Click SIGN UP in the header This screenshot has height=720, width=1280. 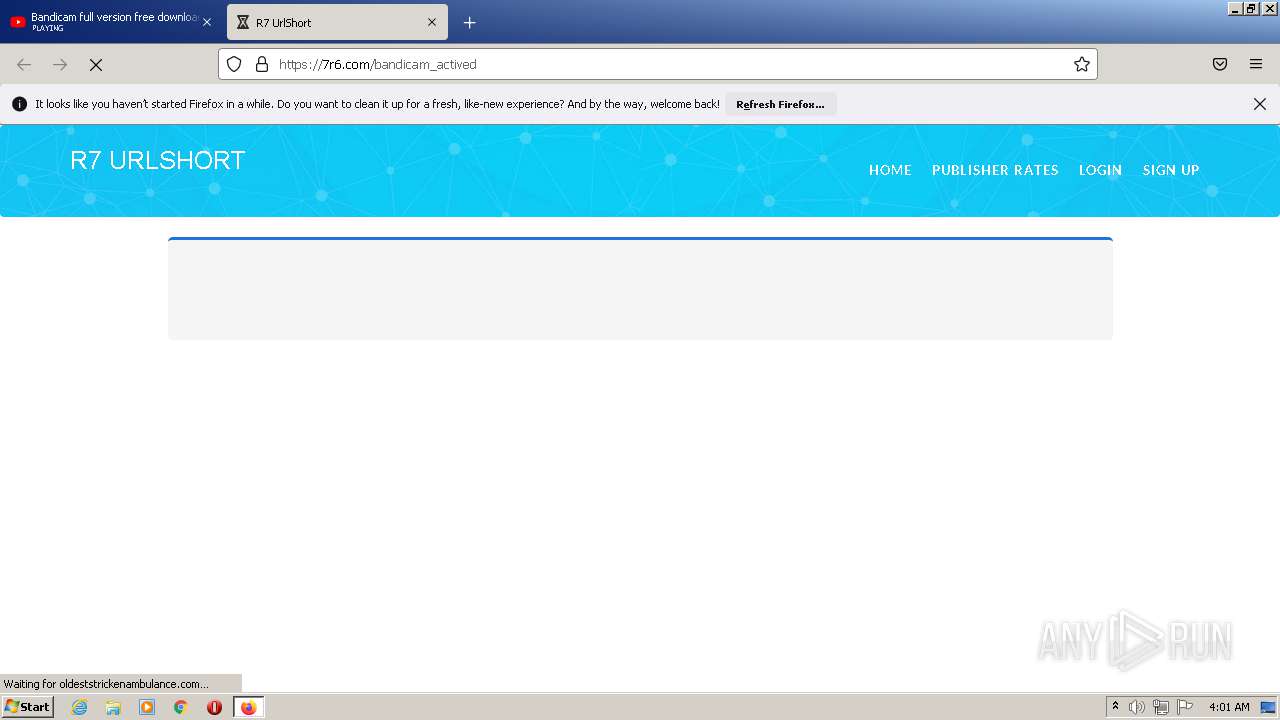click(x=1171, y=170)
